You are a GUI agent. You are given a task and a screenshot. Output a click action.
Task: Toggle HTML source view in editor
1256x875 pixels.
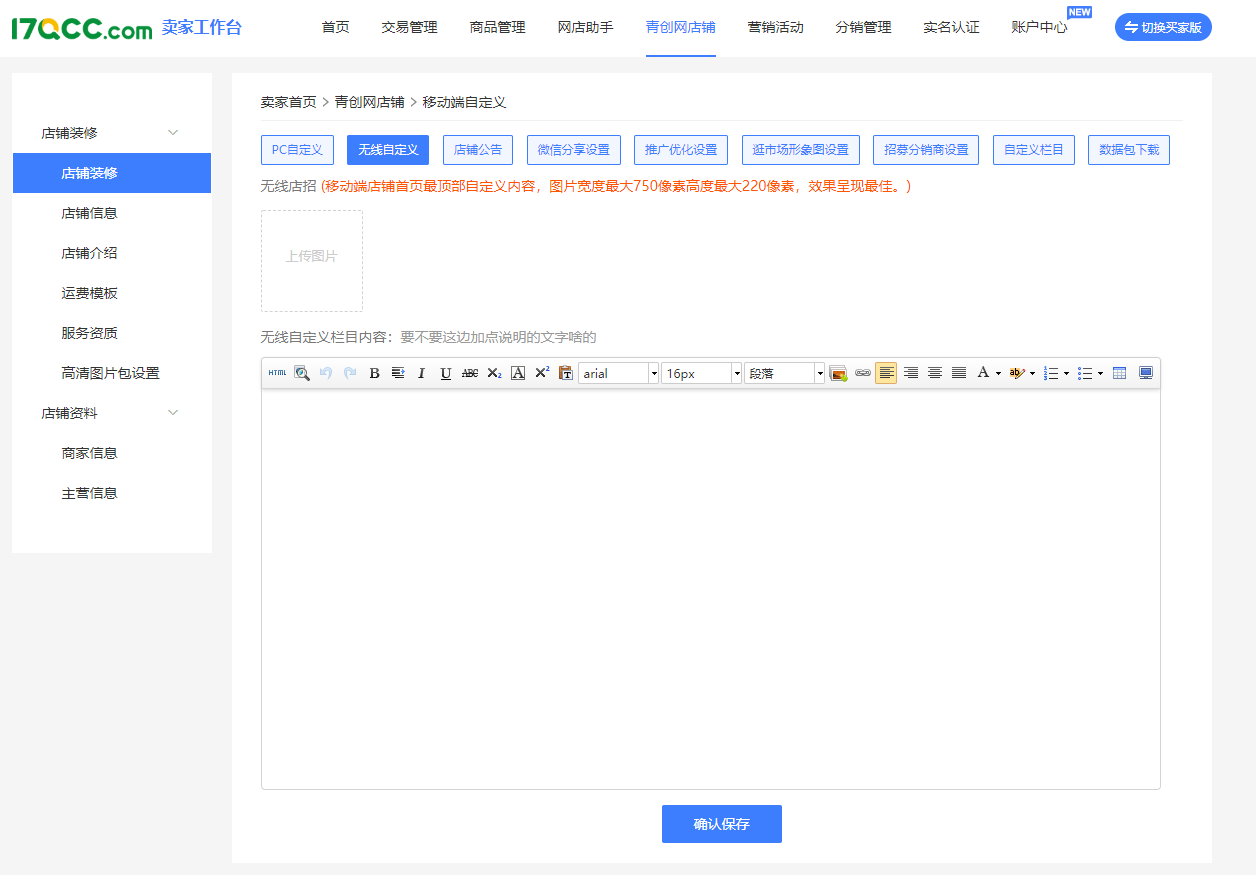click(277, 373)
